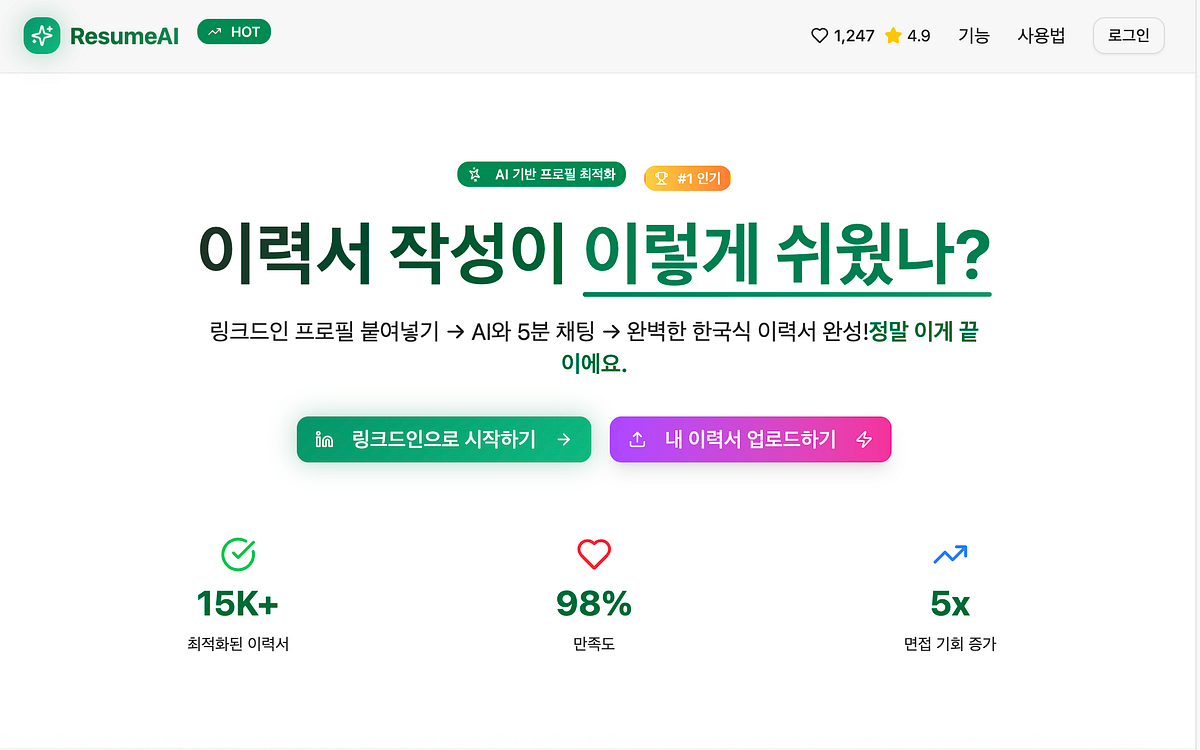Click the 로그인 button
The image size is (1200, 750).
[x=1128, y=34]
